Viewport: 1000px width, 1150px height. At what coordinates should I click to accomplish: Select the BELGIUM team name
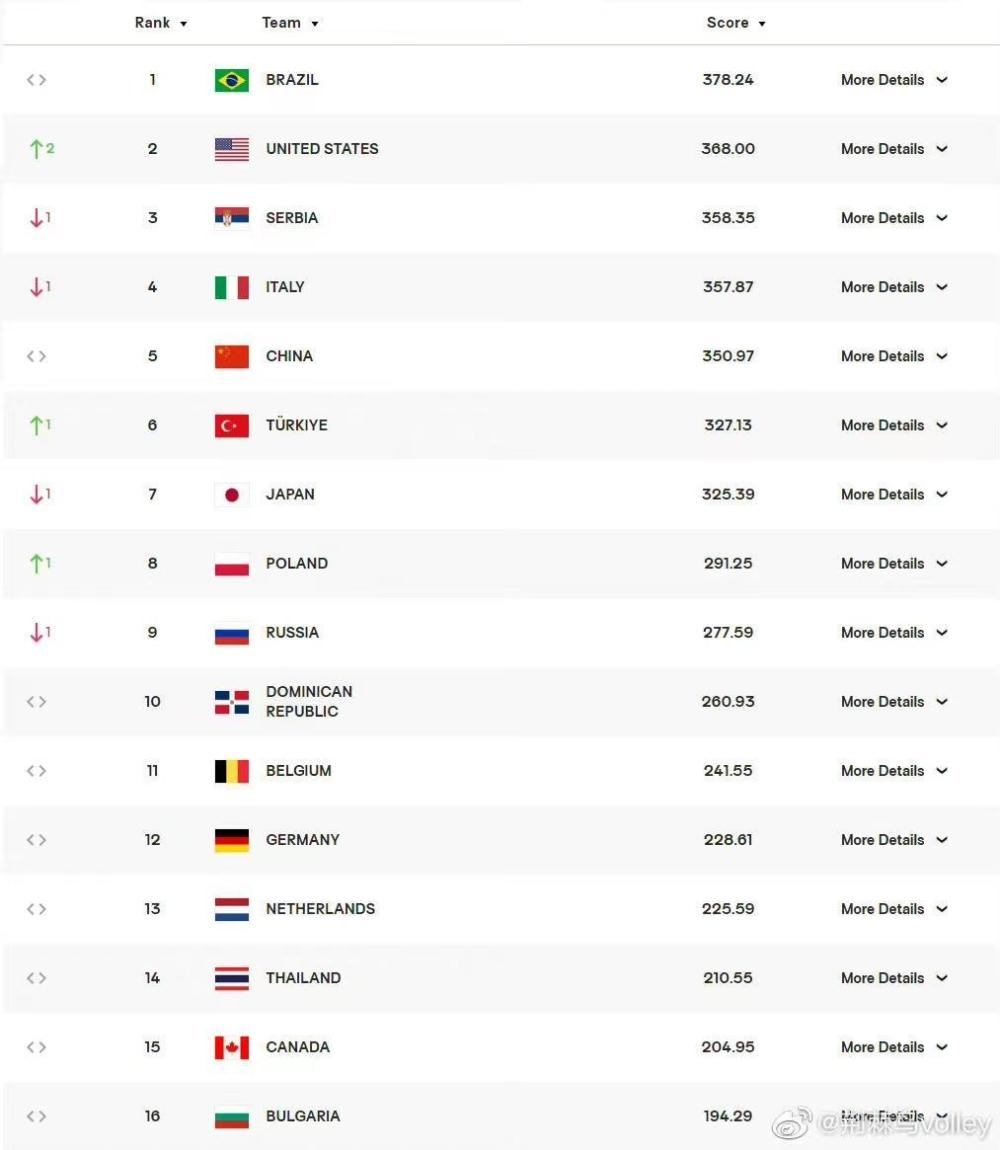(x=298, y=771)
